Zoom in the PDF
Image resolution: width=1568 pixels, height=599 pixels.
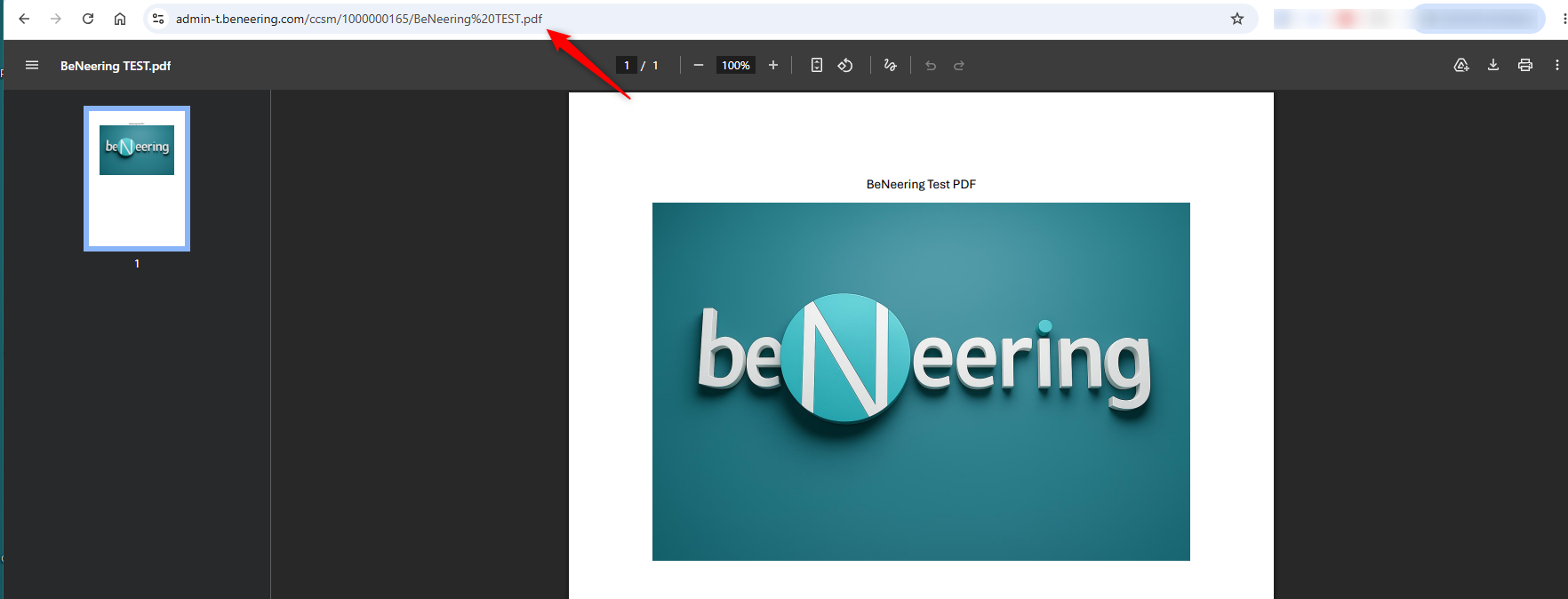[773, 65]
